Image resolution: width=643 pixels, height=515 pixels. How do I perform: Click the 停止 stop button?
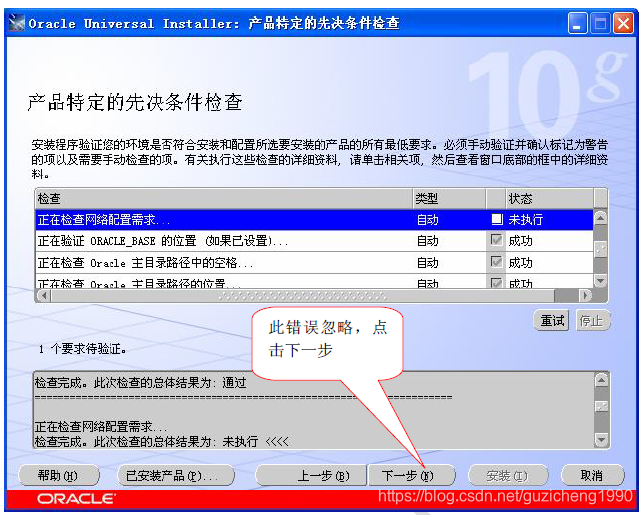coord(592,320)
